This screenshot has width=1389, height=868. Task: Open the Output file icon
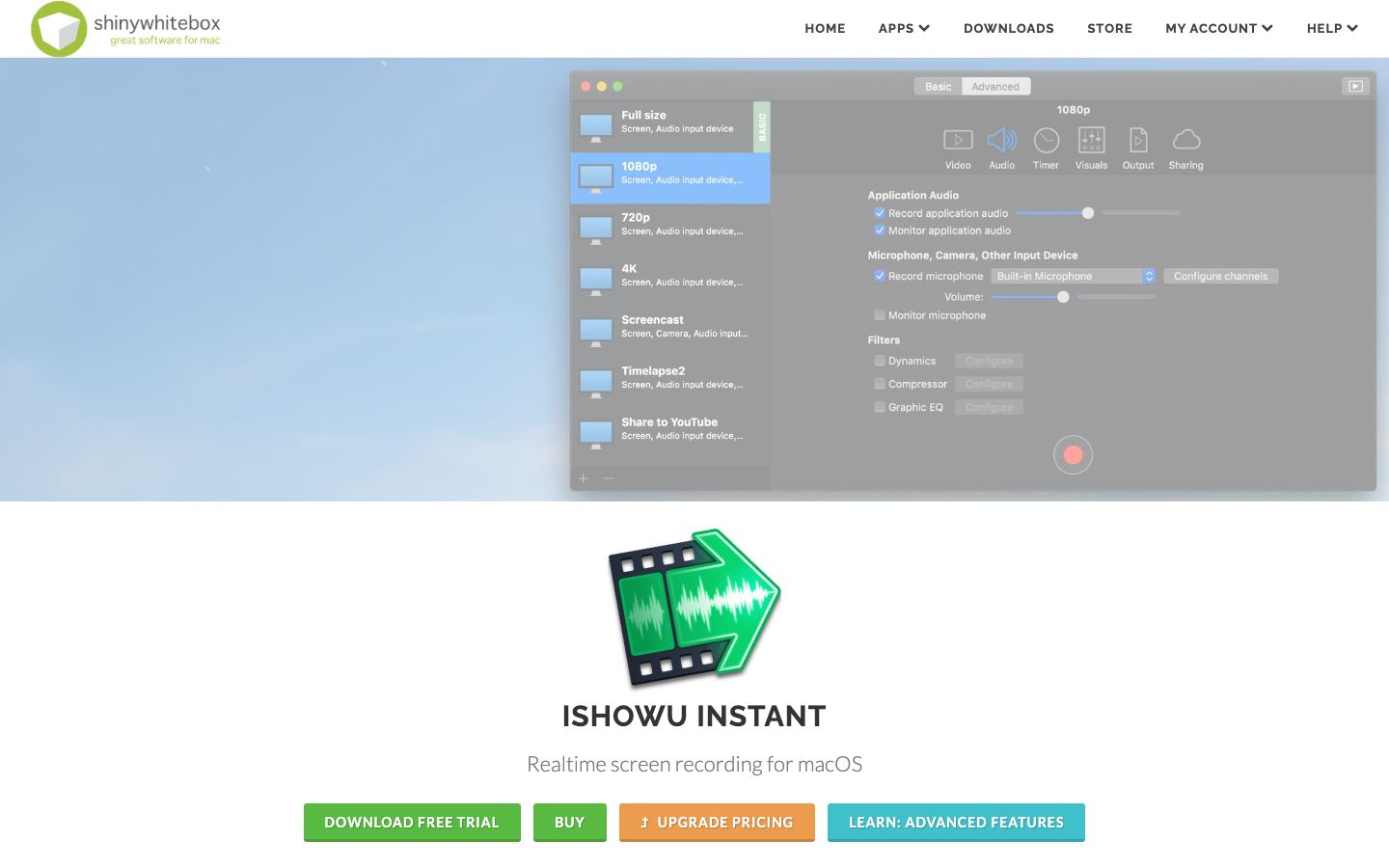[1138, 140]
